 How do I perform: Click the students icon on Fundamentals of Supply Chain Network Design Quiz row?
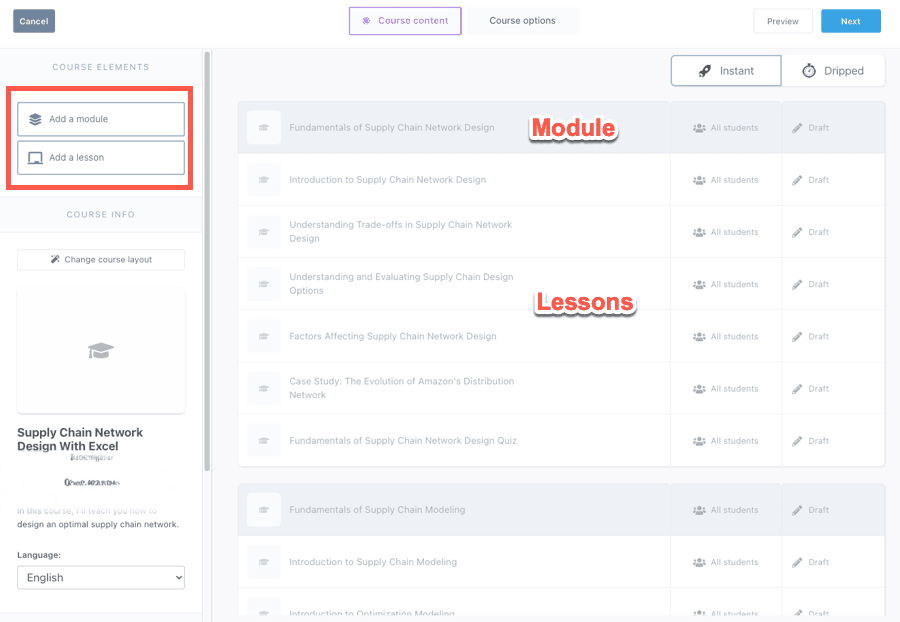pyautogui.click(x=699, y=441)
